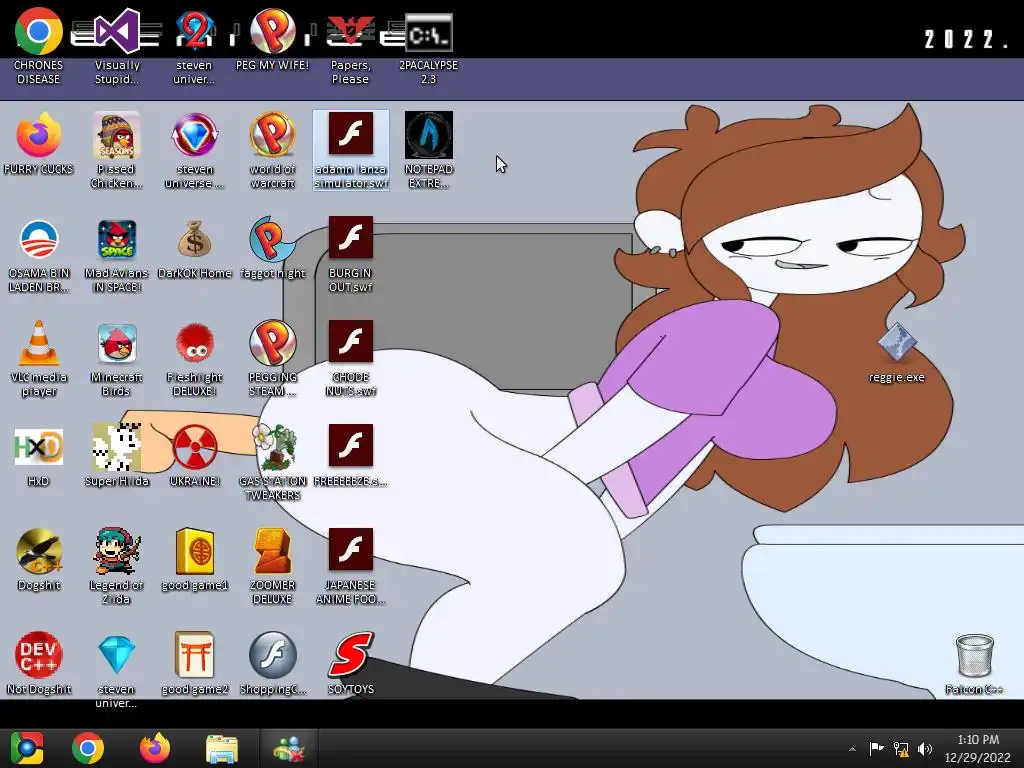Open the Papers, Please desktop icon

[x=350, y=31]
